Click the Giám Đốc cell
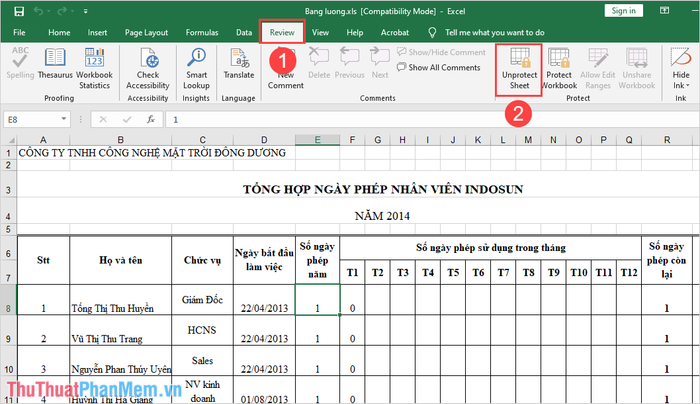Screen dimensions: 700x404 pos(202,300)
